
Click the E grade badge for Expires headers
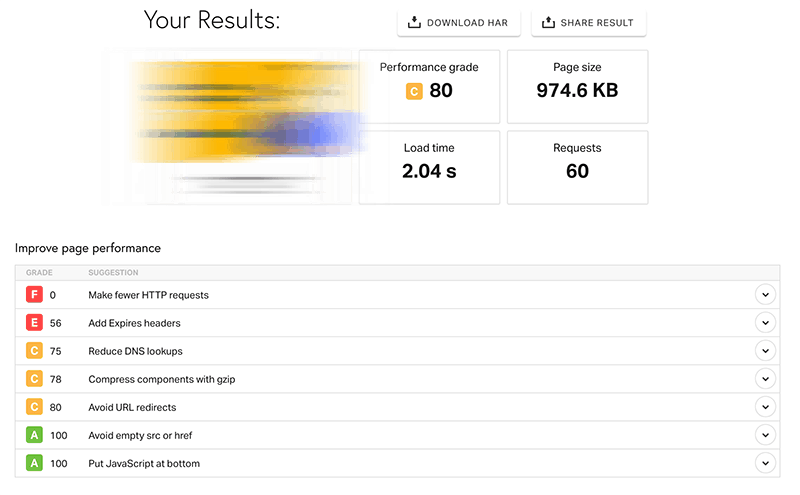tap(34, 323)
